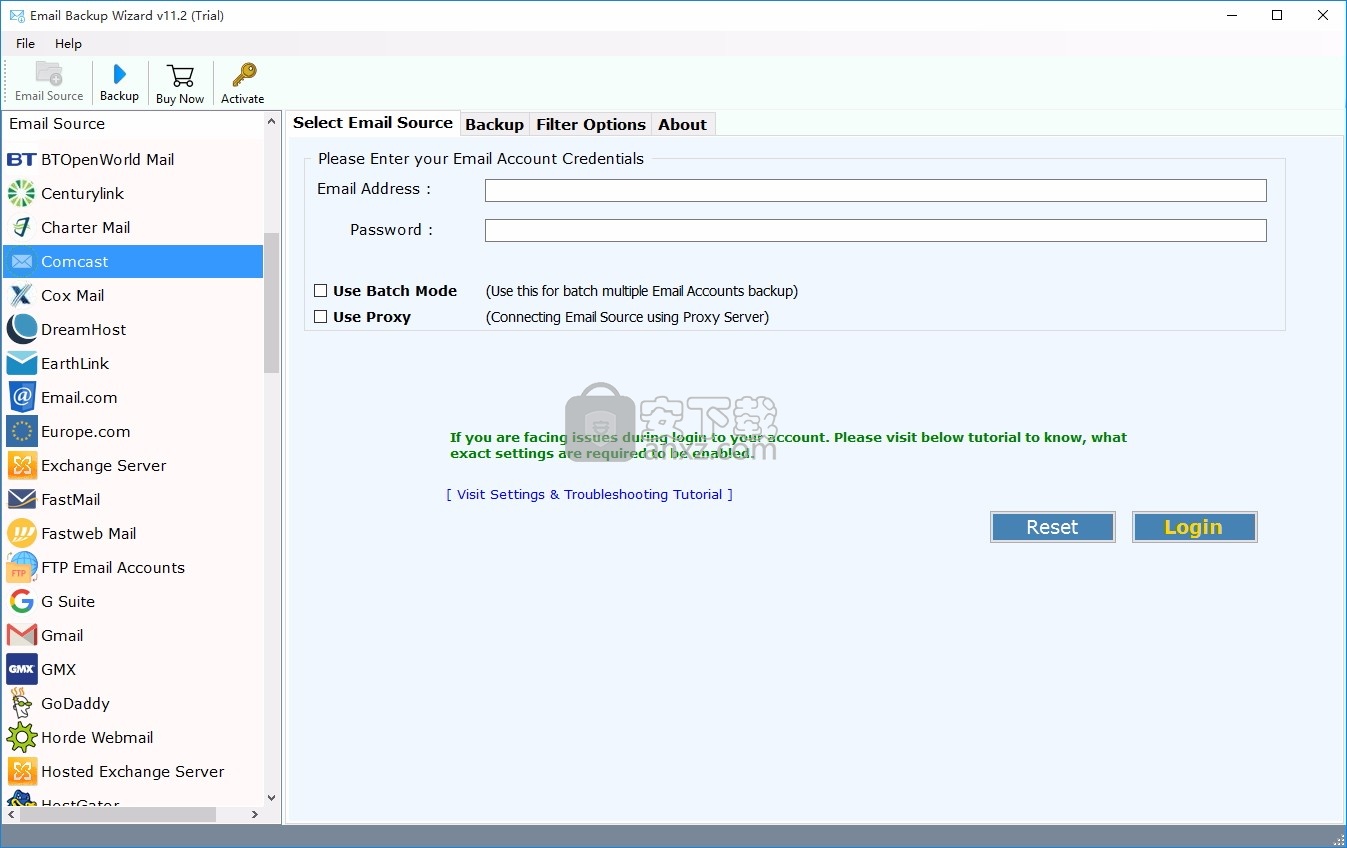Select the Gmail icon

click(21, 635)
